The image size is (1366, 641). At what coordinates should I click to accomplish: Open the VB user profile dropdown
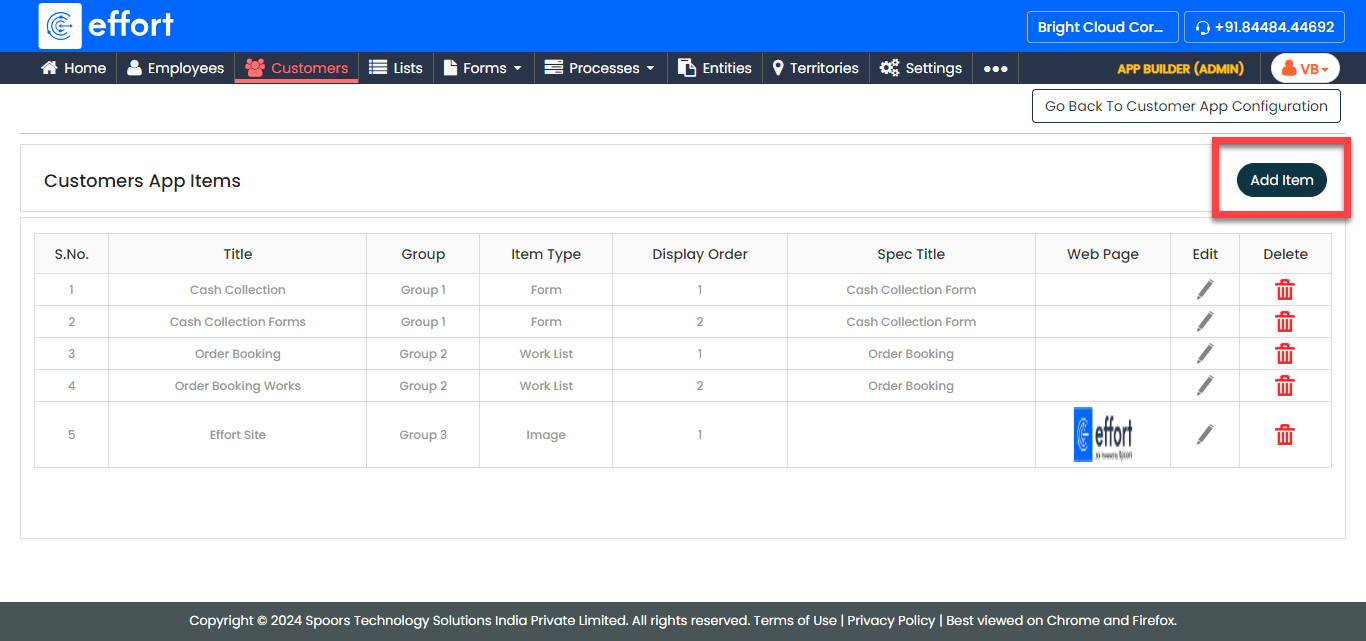pyautogui.click(x=1305, y=68)
